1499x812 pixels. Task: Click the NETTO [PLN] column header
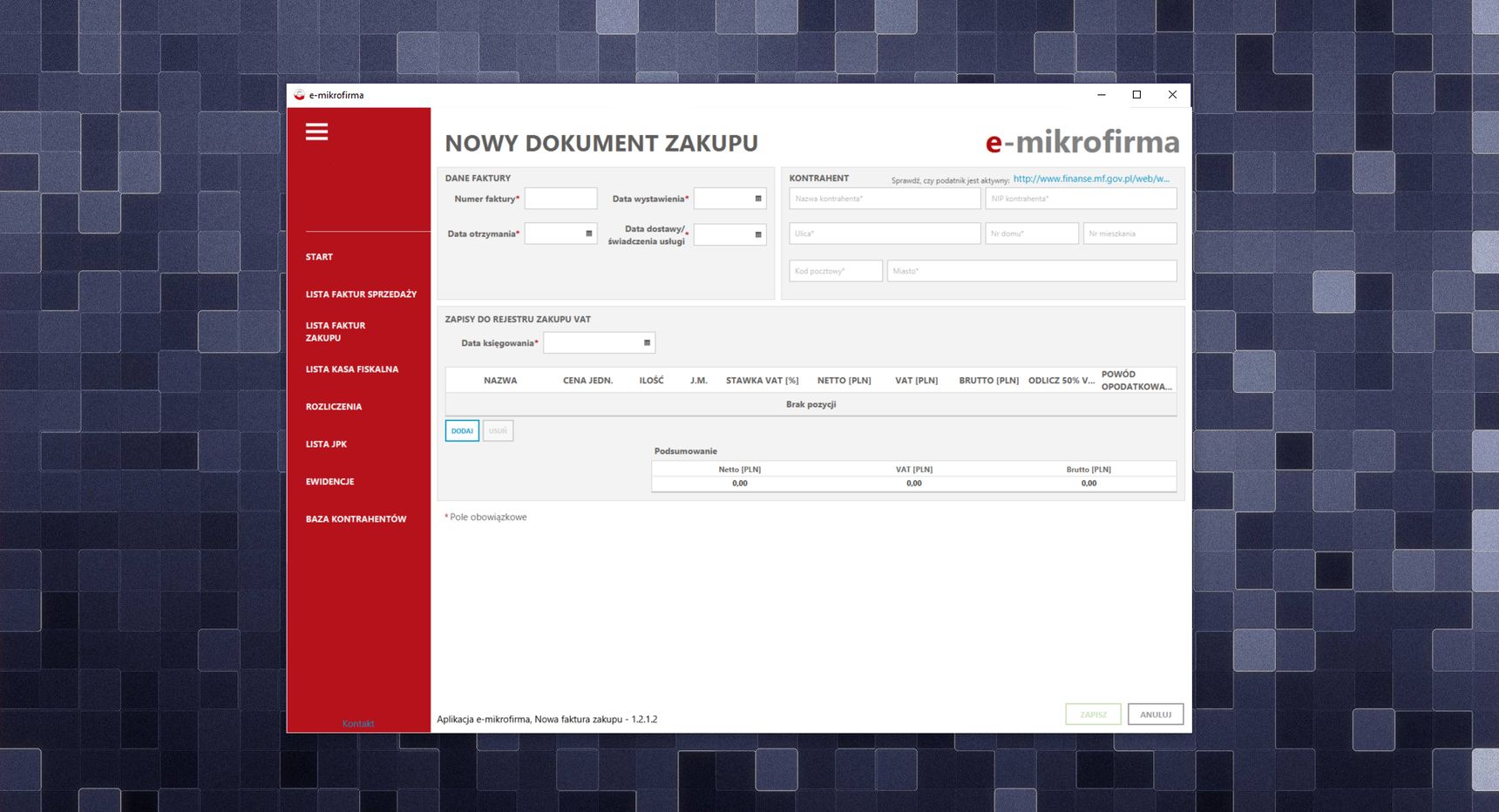coord(844,381)
